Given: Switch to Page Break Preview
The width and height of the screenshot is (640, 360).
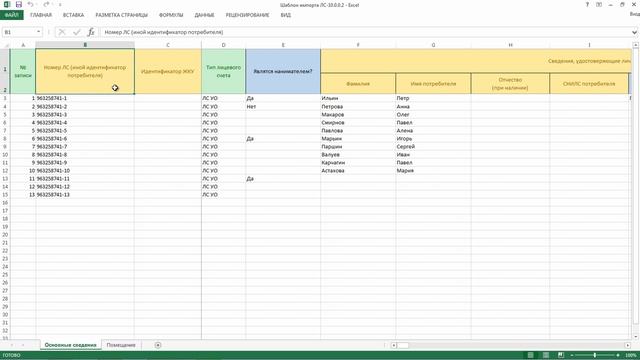Looking at the screenshot, I should pos(561,355).
